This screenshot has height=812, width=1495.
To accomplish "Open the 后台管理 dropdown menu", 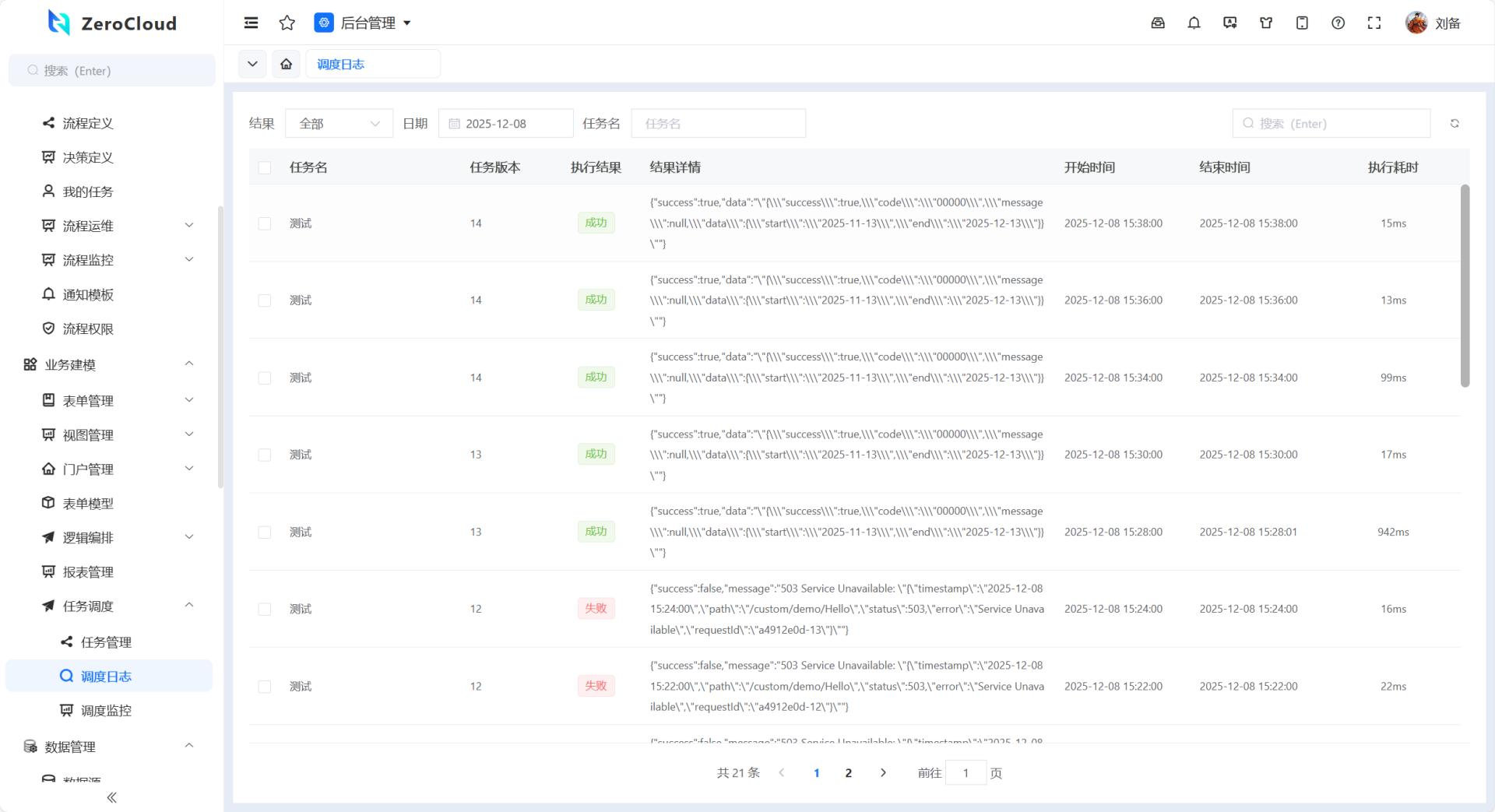I will pos(363,23).
